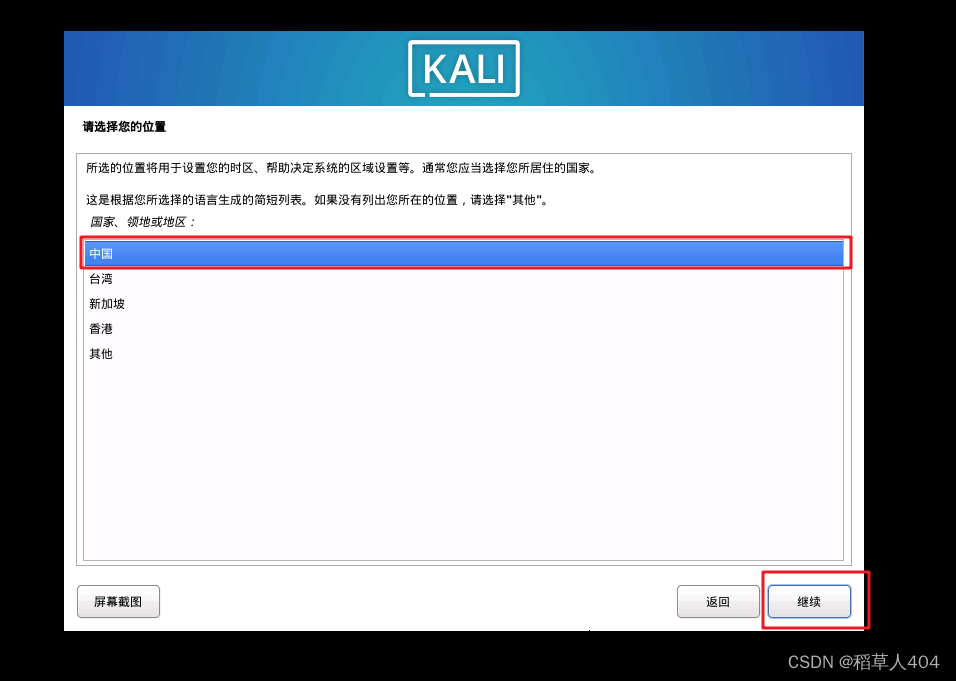Viewport: 956px width, 681px height.
Task: Click the KALI logo in the banner
Action: tap(463, 68)
